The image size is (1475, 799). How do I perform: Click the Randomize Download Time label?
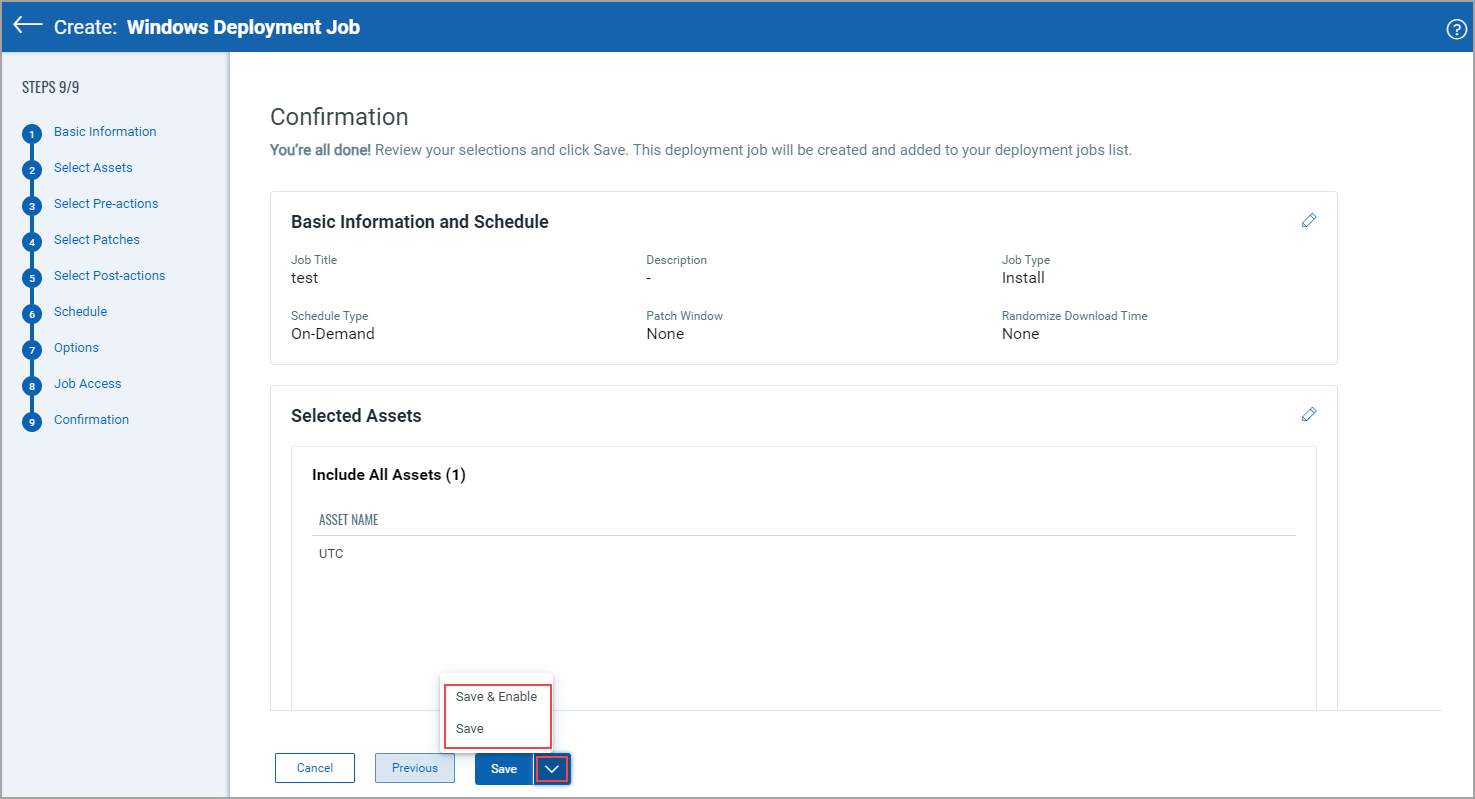[x=1075, y=316]
